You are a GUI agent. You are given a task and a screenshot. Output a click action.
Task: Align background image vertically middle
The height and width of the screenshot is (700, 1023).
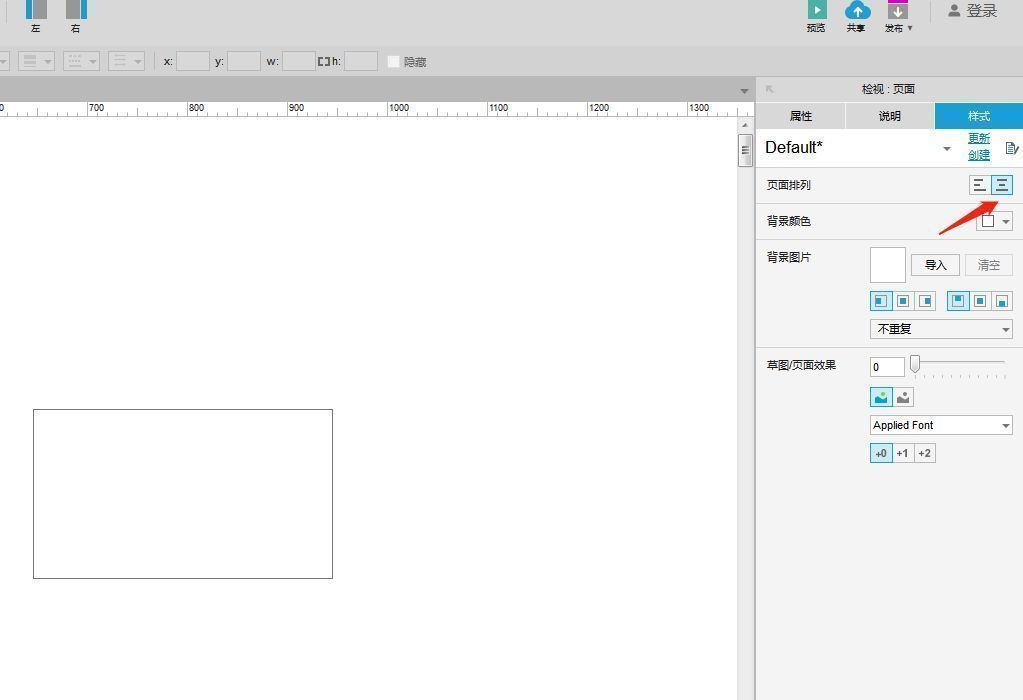(980, 301)
